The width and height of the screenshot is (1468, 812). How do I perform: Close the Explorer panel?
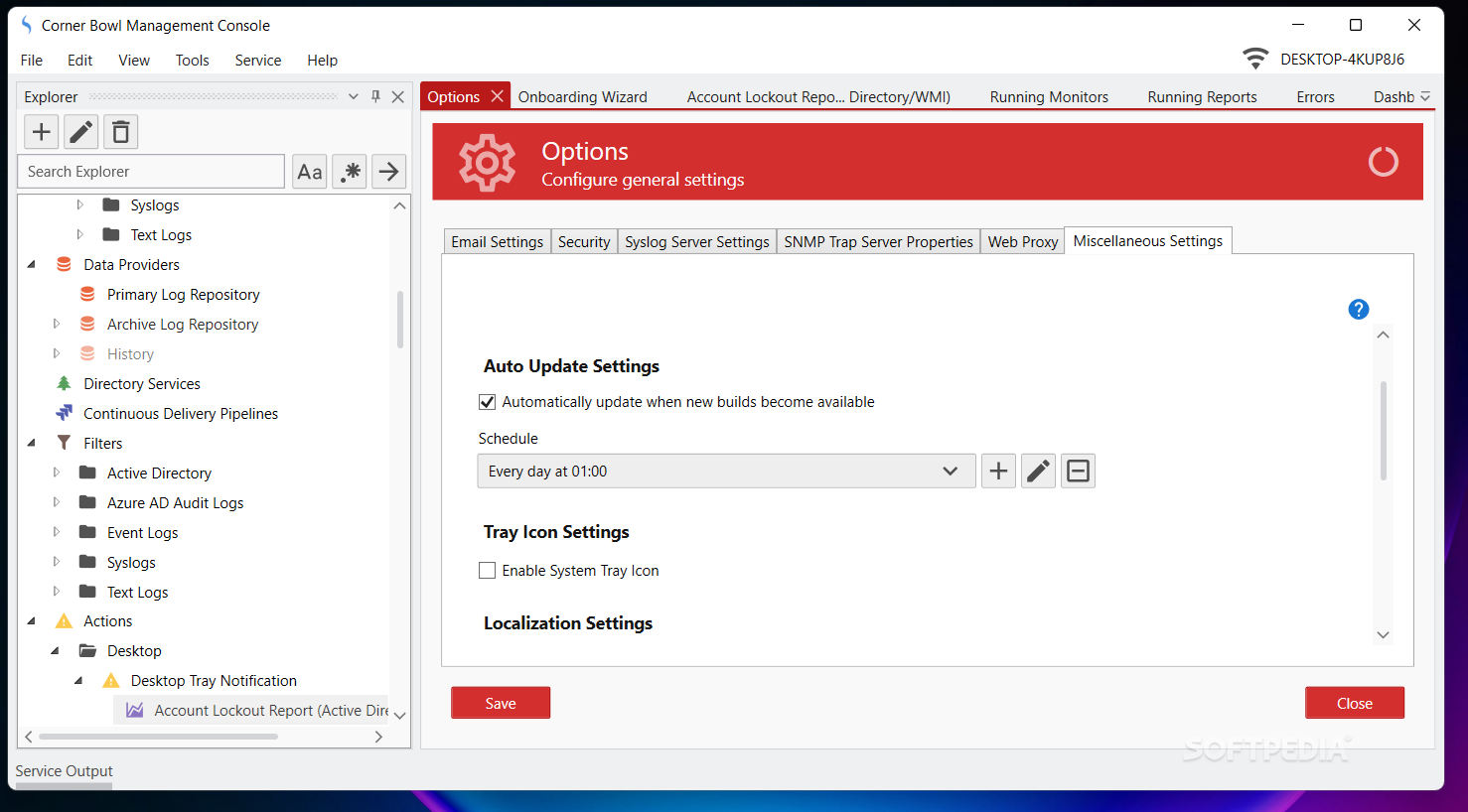pyautogui.click(x=397, y=96)
